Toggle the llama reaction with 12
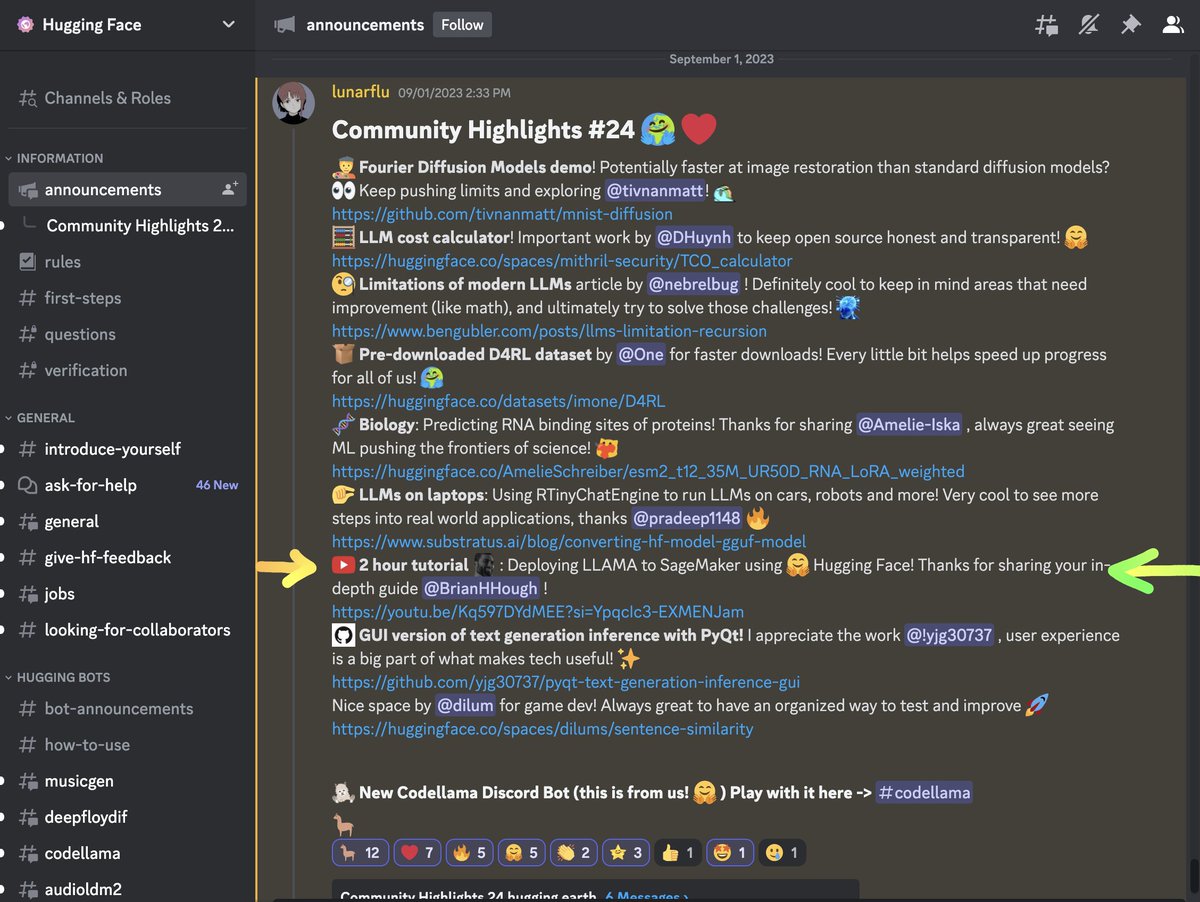The image size is (1200, 902). tap(360, 853)
